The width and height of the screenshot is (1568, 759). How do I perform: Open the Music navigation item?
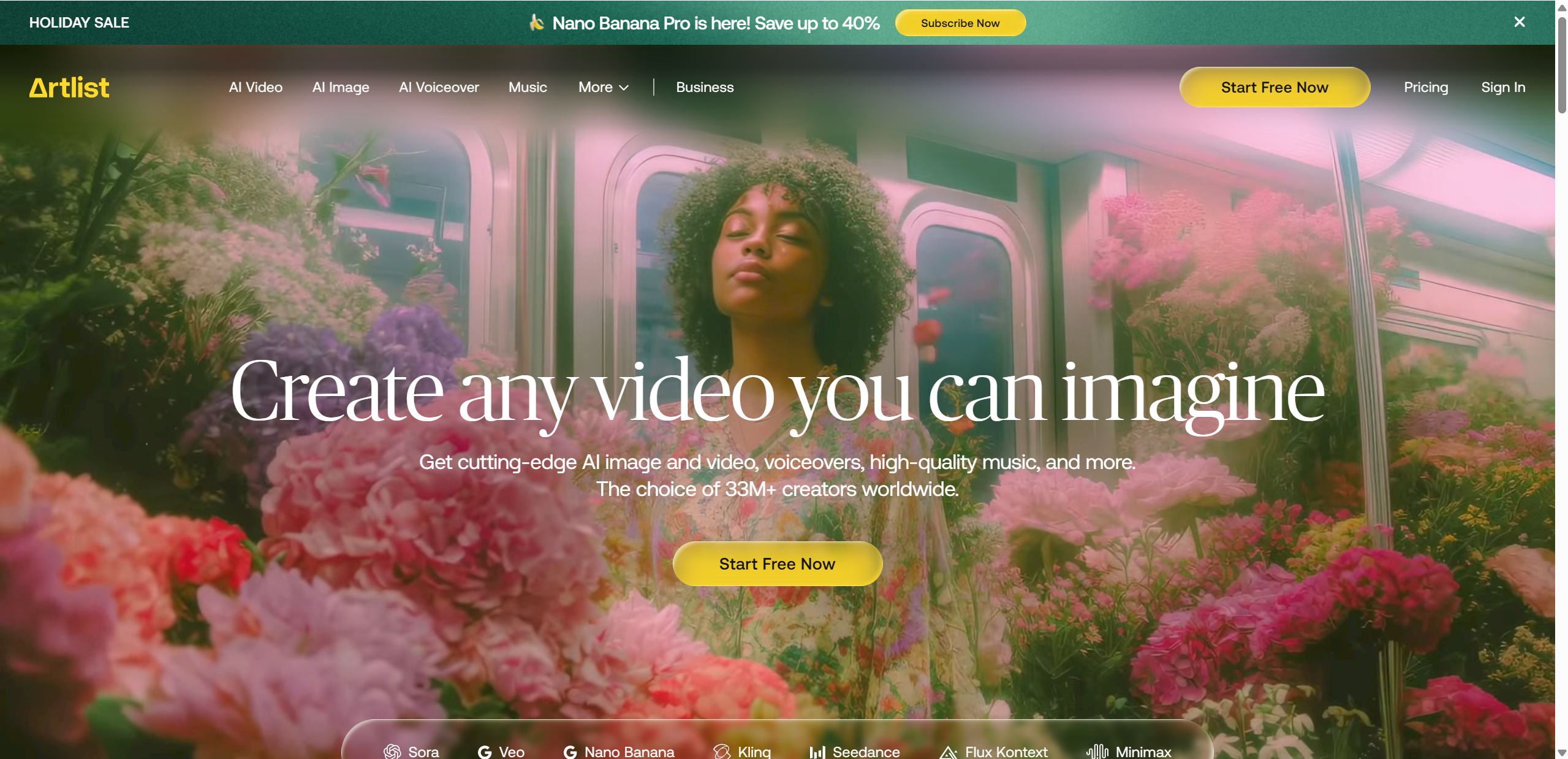(528, 87)
